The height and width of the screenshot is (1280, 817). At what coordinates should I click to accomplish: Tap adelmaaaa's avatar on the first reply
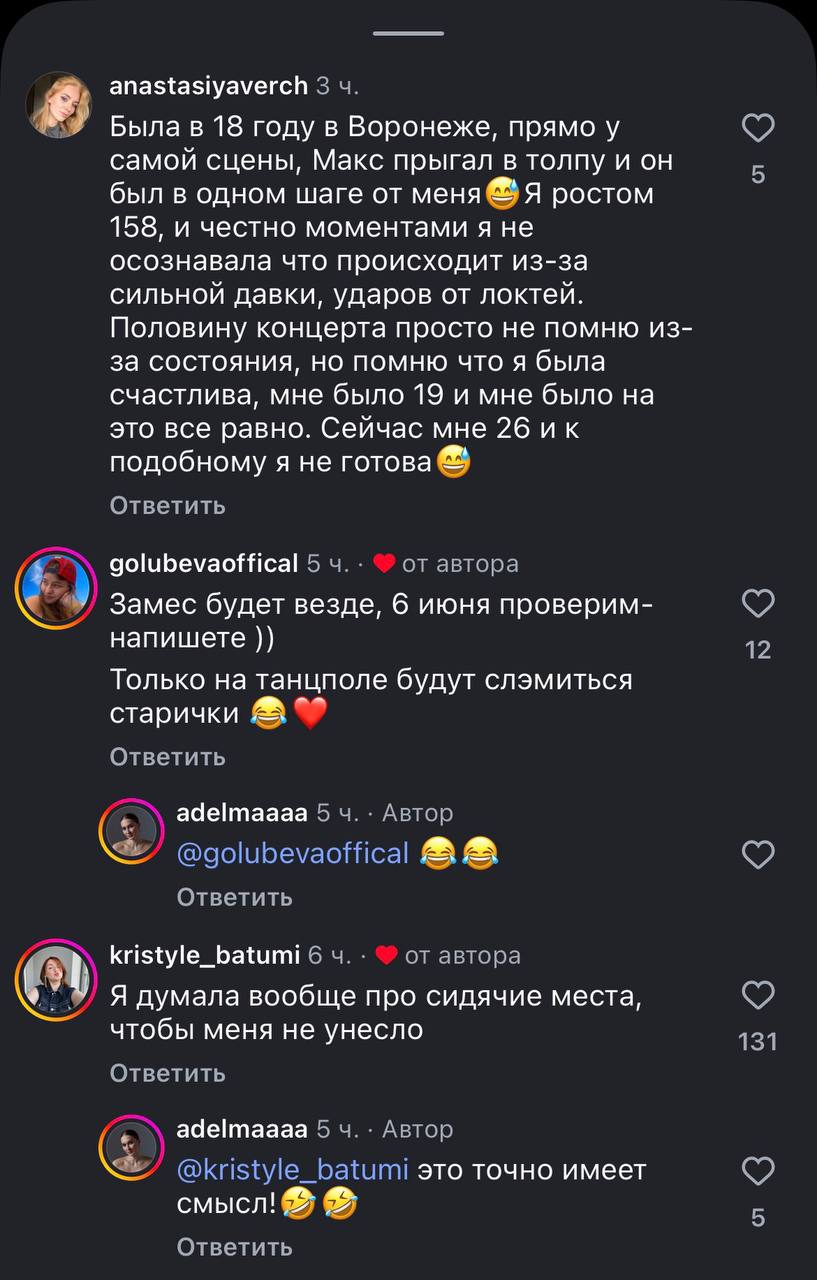click(131, 831)
